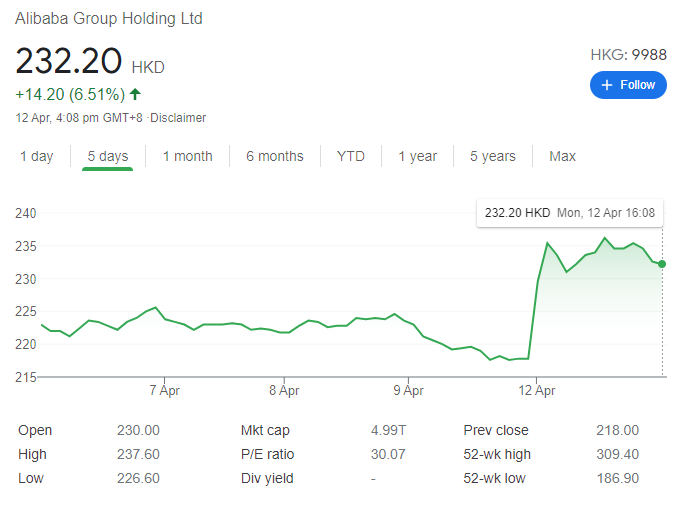
Task: Click the blue Follow button
Action: tap(628, 85)
